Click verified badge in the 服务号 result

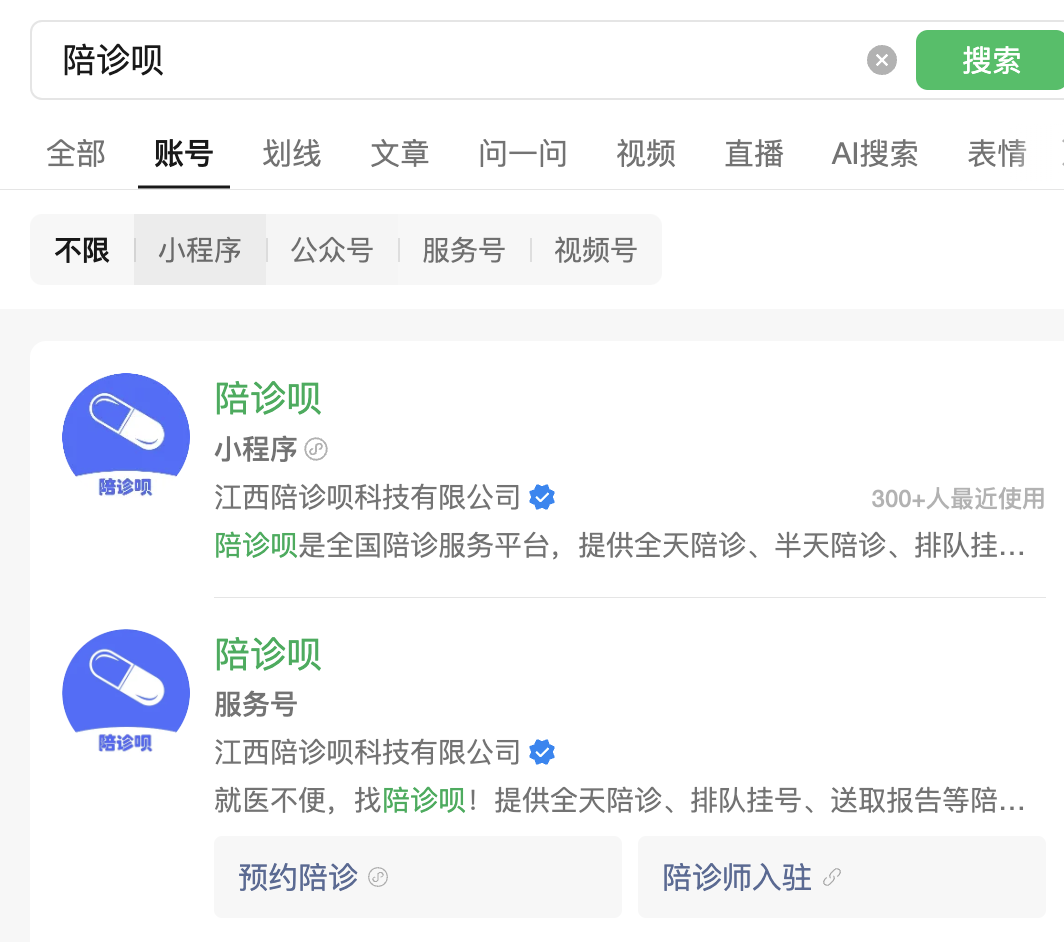tap(542, 752)
